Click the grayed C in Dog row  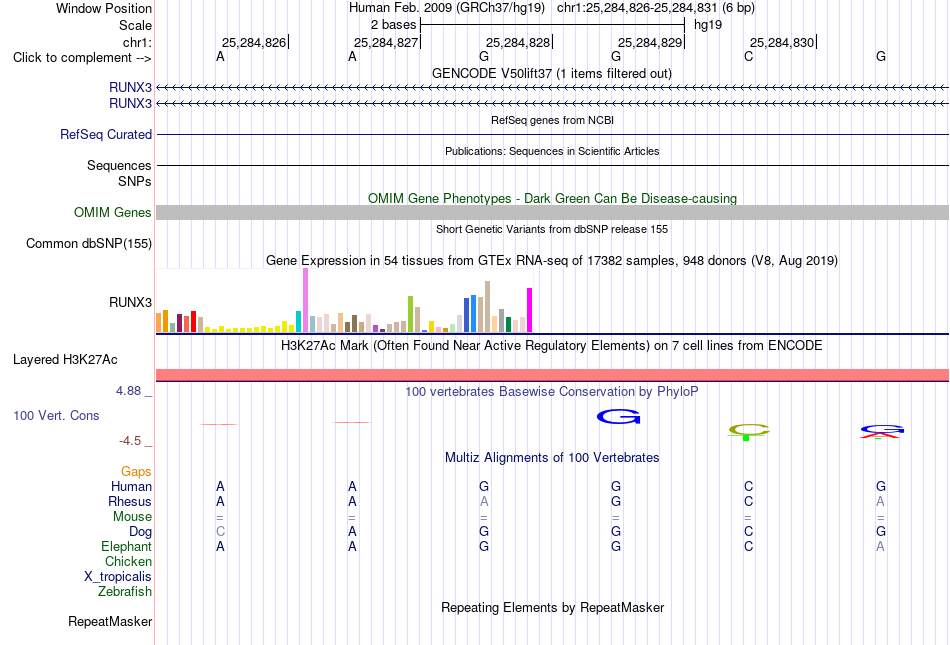(x=221, y=531)
